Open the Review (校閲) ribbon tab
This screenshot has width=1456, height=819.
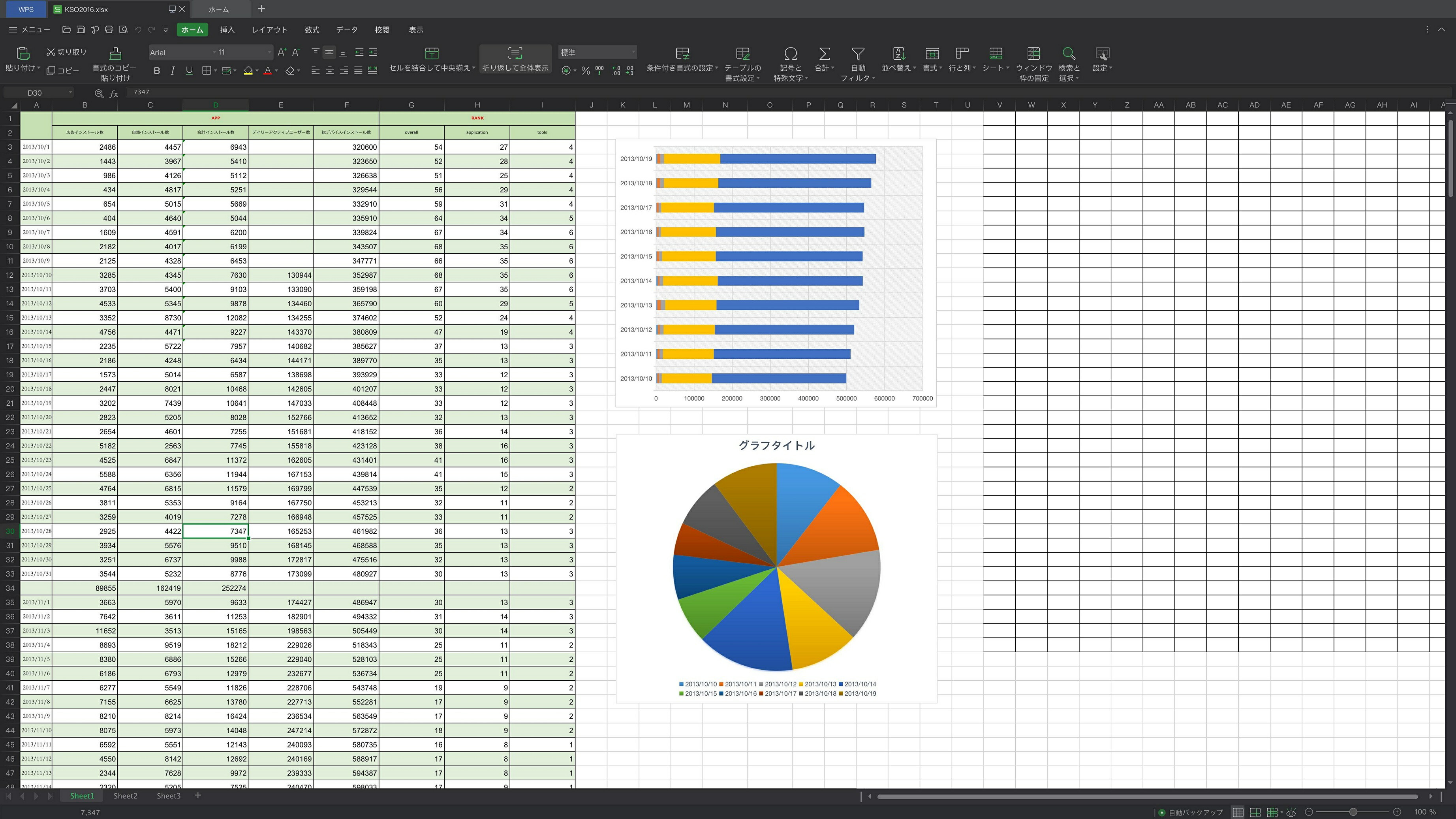(x=382, y=29)
